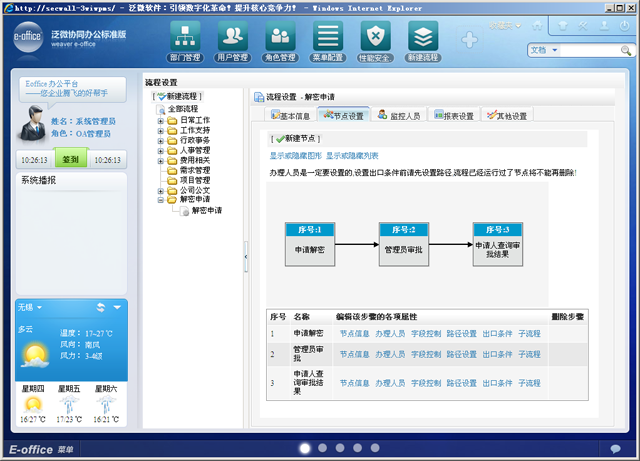Open the 文档 search type dropdown

[555, 49]
